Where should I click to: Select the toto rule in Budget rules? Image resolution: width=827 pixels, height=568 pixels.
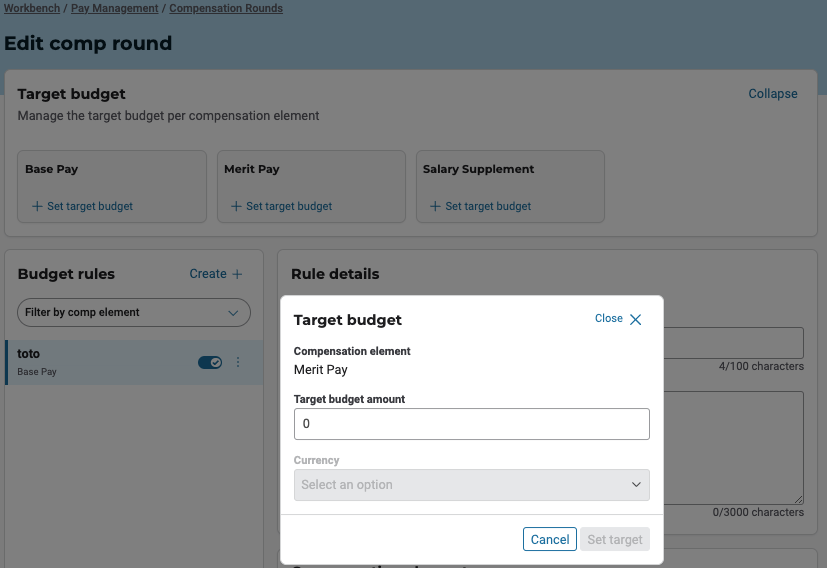(100, 362)
